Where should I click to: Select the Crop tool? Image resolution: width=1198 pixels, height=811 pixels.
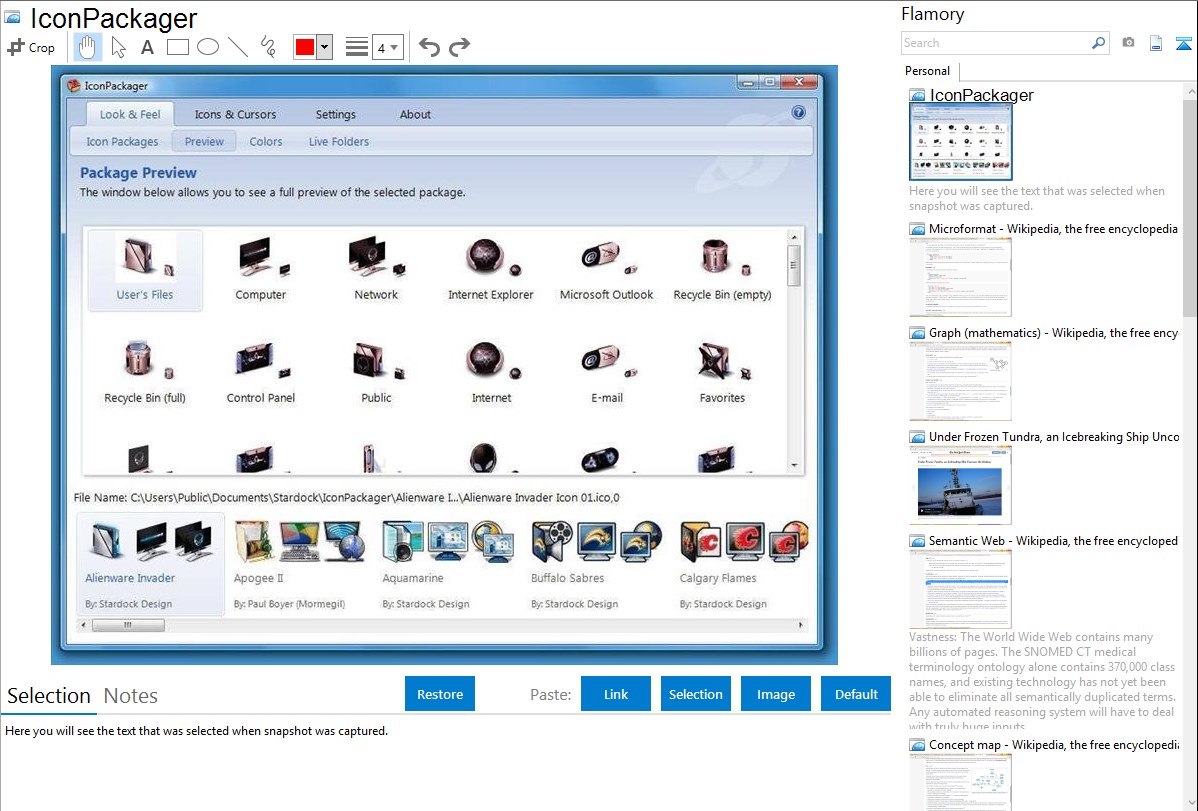tap(31, 47)
